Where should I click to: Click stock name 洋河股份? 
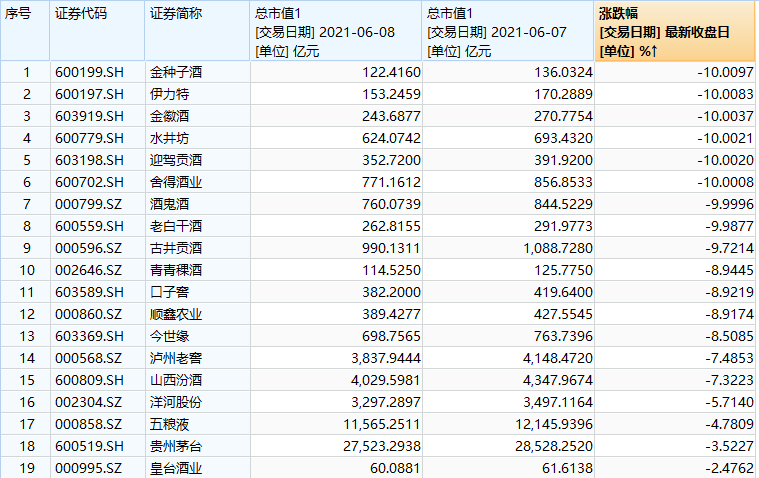coord(176,402)
